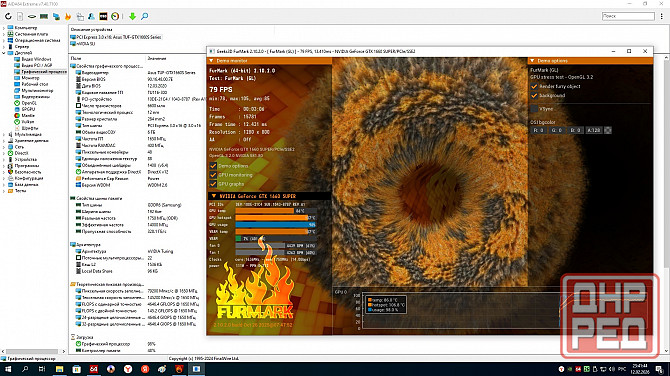Screen dimensions: 670x376
Task: Collapse the Дисплей tree node arrow
Action: (x=4, y=53)
